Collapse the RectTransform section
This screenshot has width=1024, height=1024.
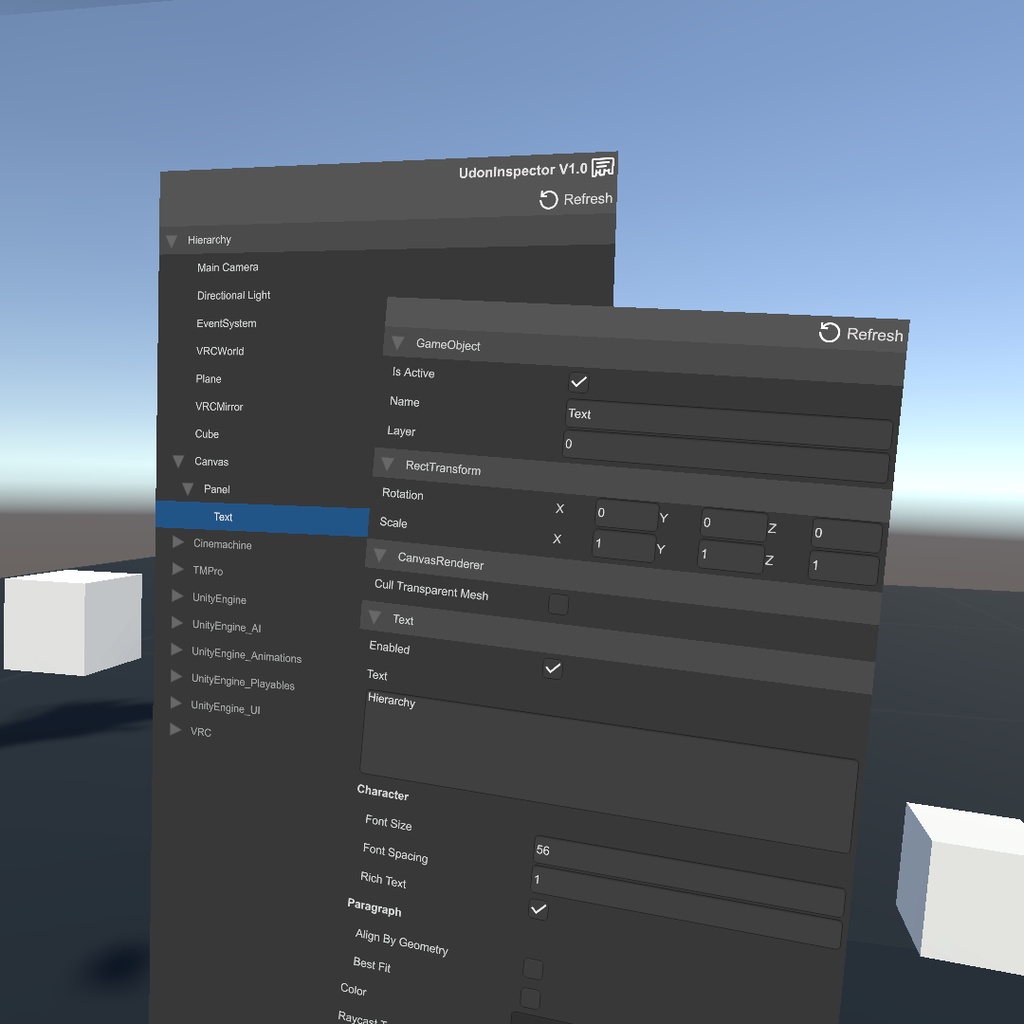pyautogui.click(x=387, y=464)
